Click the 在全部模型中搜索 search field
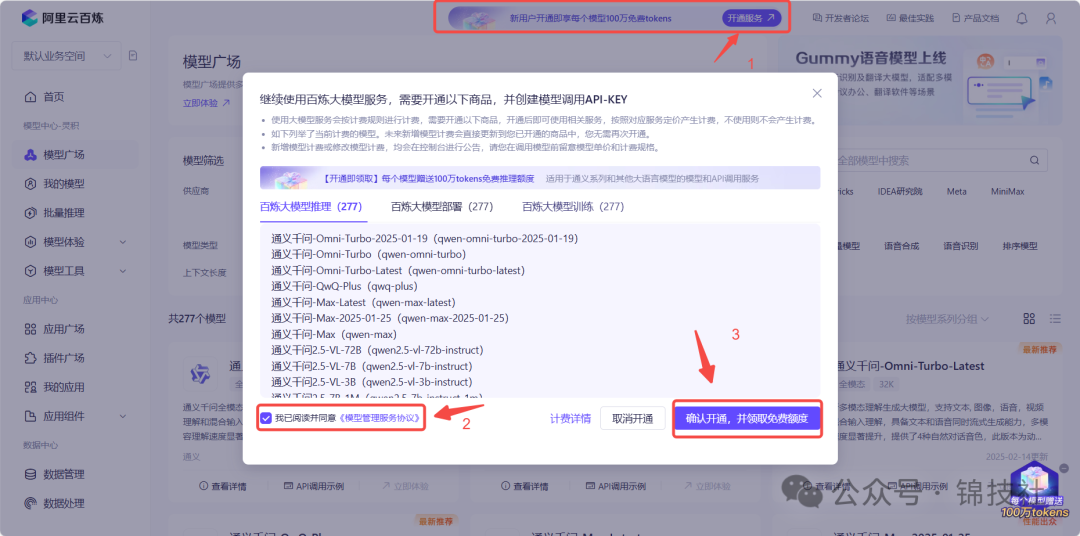The width and height of the screenshot is (1080, 536). 938,161
